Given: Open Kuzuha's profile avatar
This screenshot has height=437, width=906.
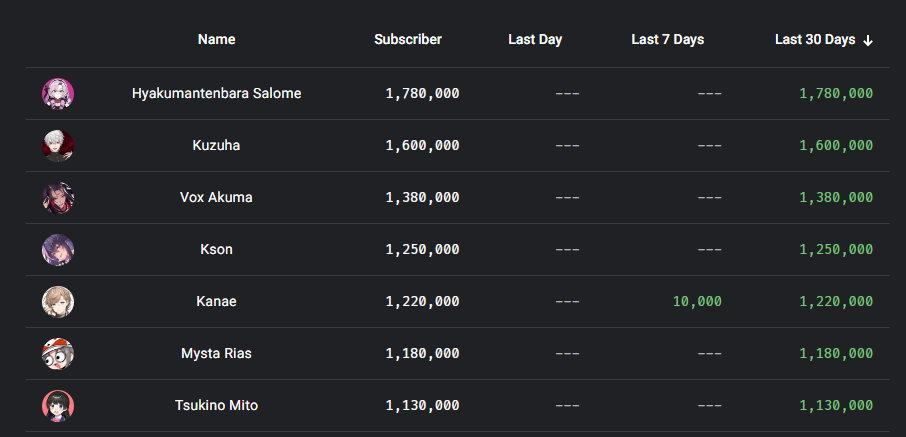Looking at the screenshot, I should click(x=58, y=146).
